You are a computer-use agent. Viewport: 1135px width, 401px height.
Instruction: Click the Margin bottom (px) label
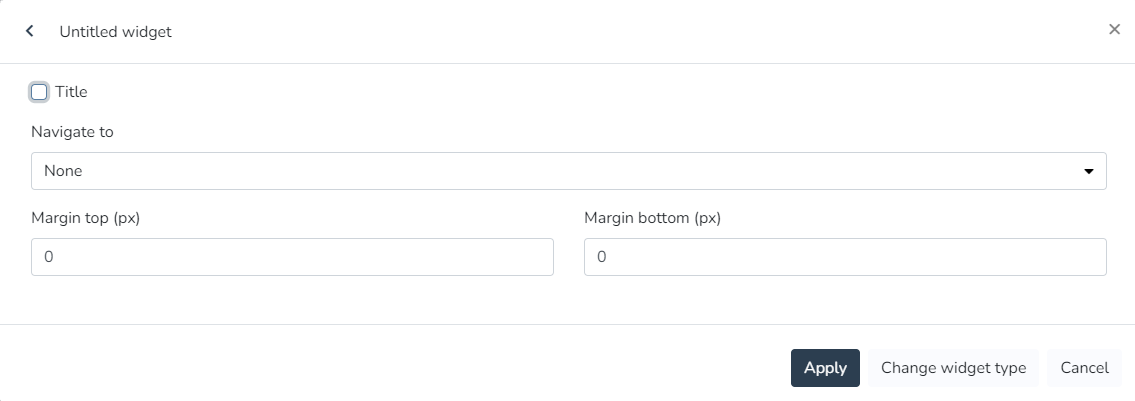pyautogui.click(x=652, y=218)
